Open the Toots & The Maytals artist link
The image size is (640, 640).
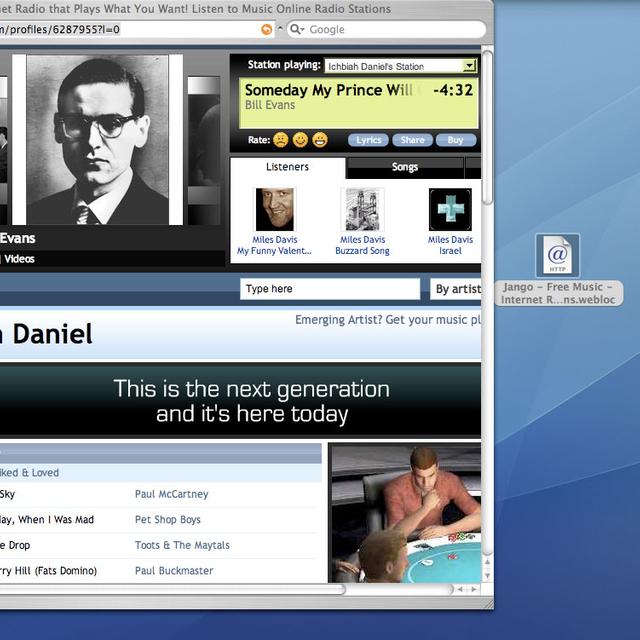click(x=182, y=545)
